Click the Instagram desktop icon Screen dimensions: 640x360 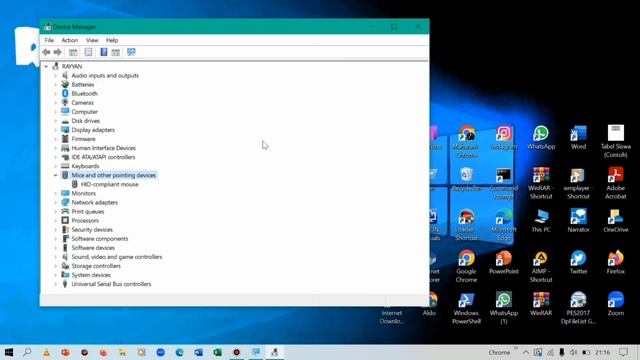[504, 138]
